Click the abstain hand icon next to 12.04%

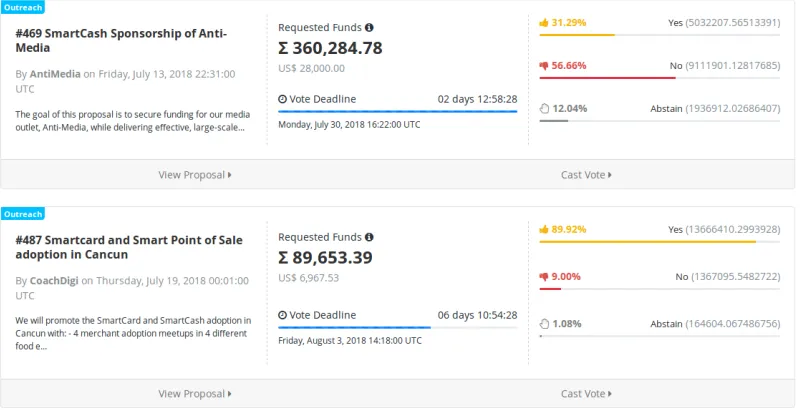click(544, 109)
